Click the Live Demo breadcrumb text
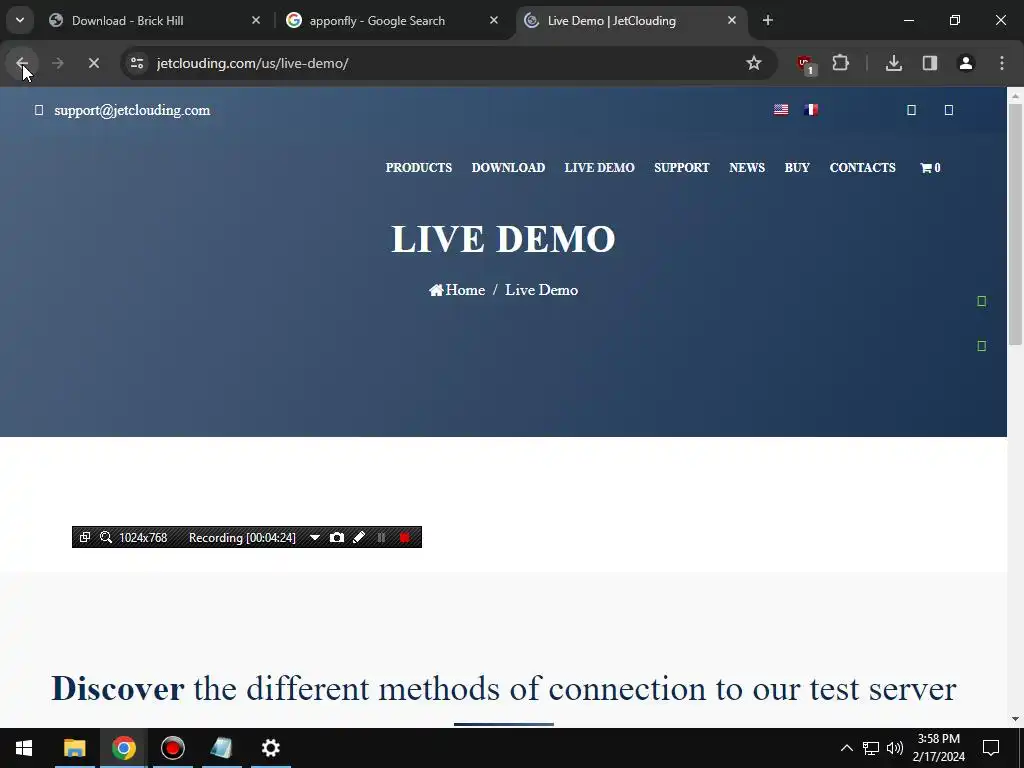Screen dimensions: 1024x768 [541, 290]
